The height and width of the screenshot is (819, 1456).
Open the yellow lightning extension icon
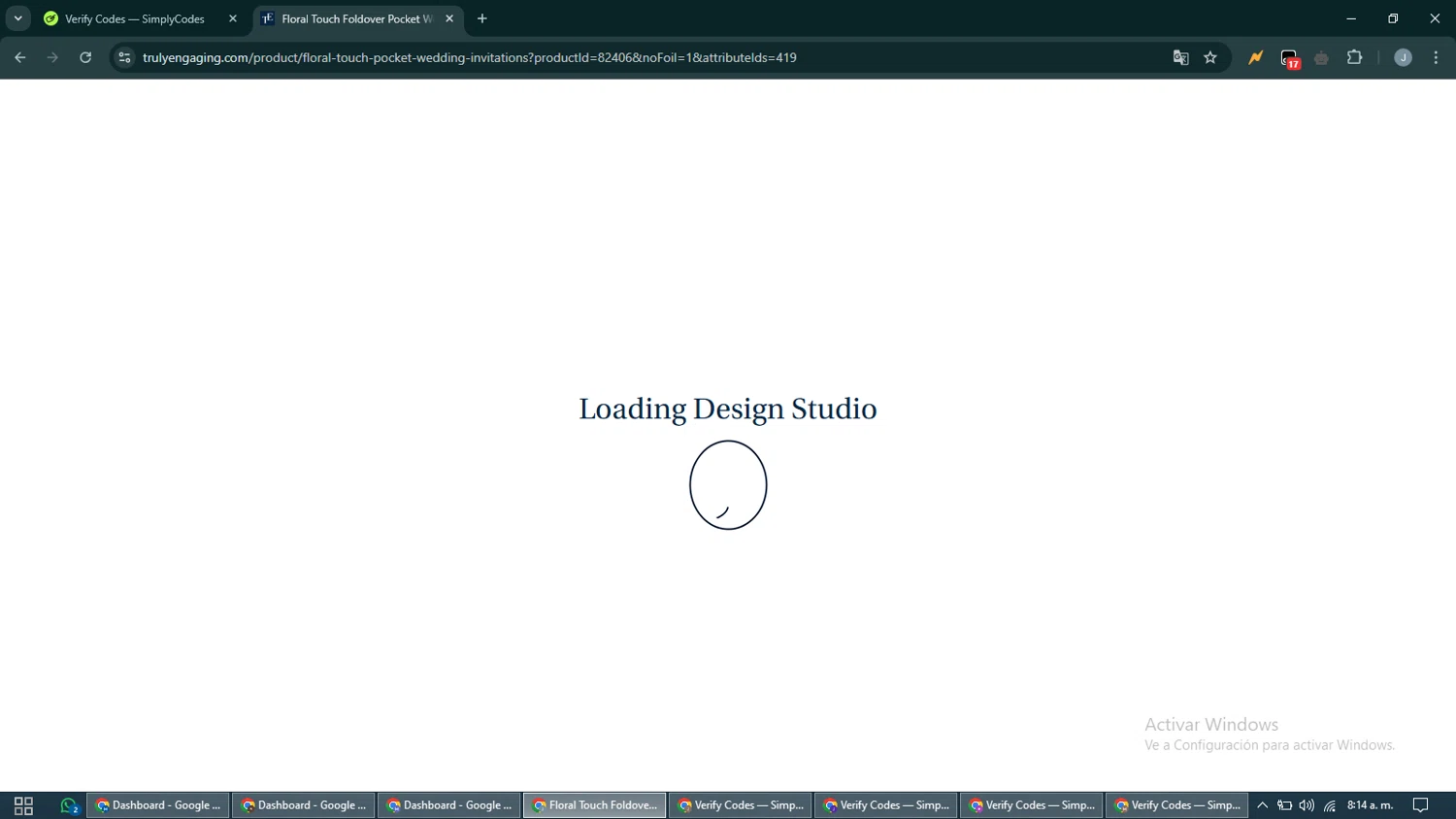click(x=1256, y=57)
